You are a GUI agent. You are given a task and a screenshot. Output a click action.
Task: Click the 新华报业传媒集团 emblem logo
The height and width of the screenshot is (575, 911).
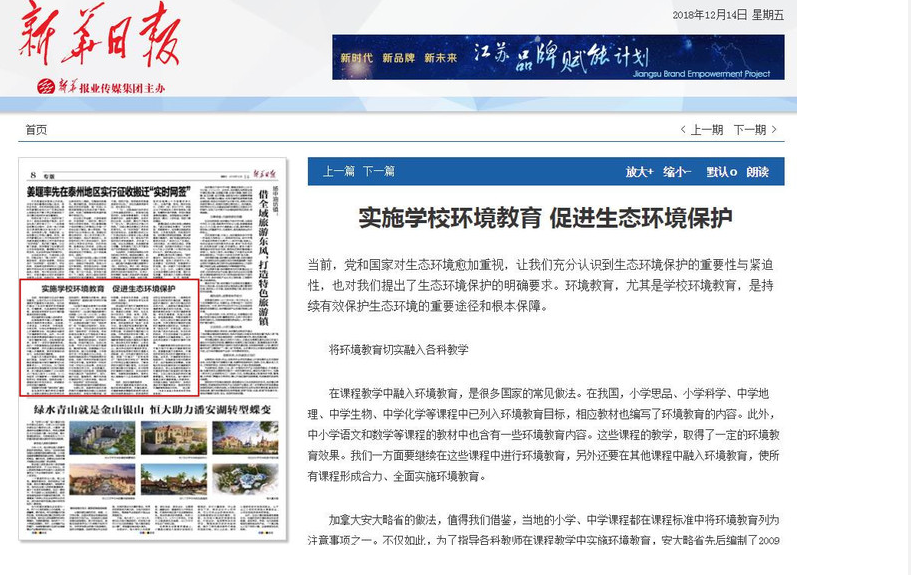(x=46, y=87)
